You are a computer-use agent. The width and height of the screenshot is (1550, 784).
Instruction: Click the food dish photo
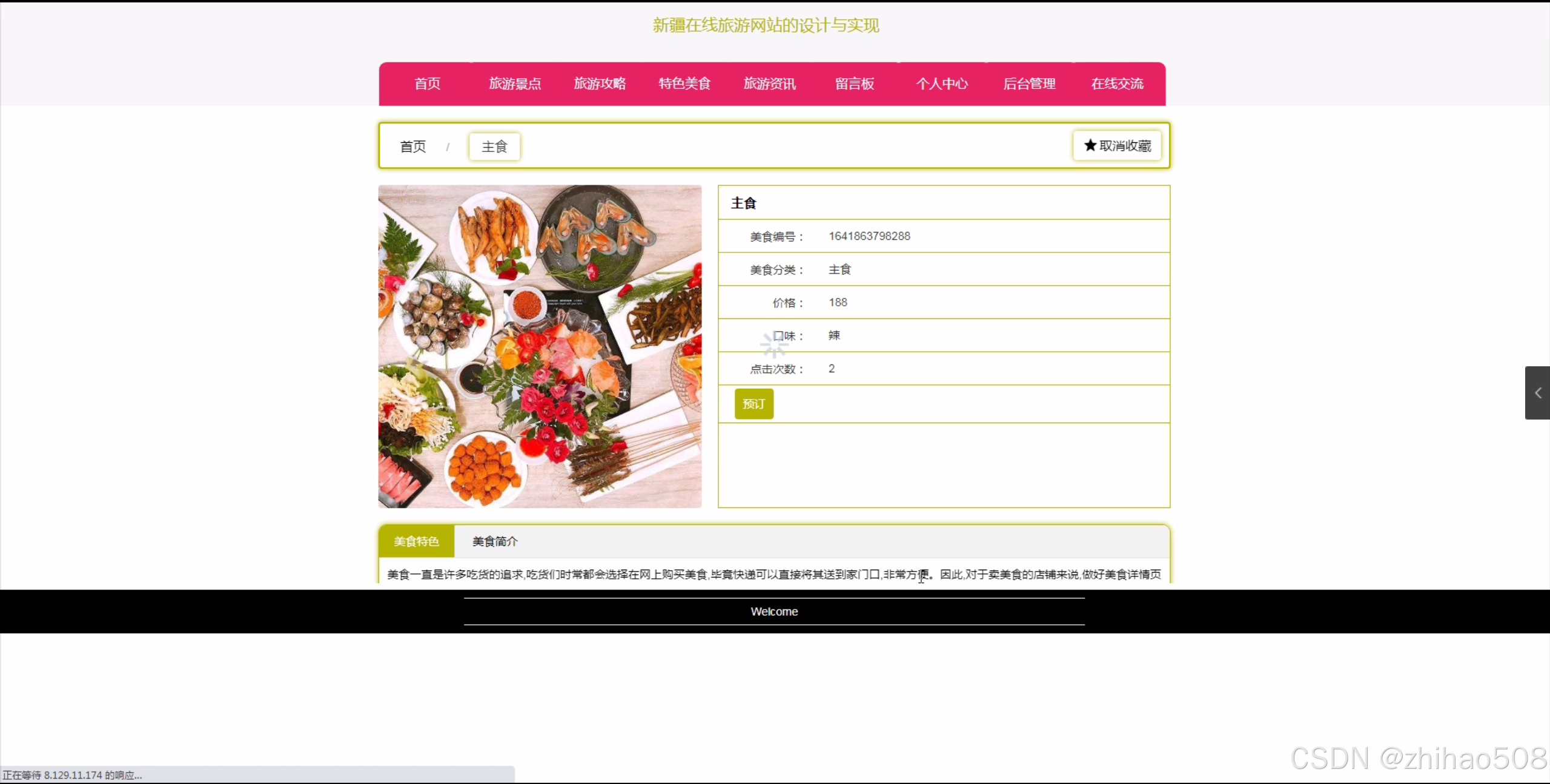(x=540, y=346)
